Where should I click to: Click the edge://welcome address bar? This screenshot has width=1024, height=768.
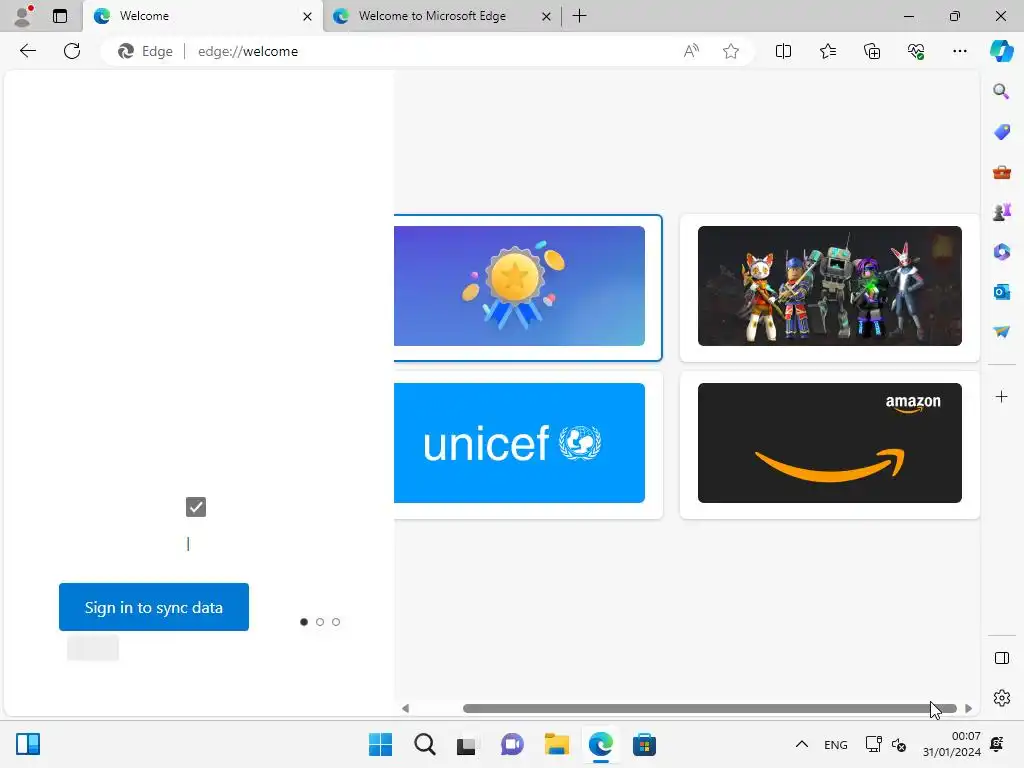[x=428, y=51]
